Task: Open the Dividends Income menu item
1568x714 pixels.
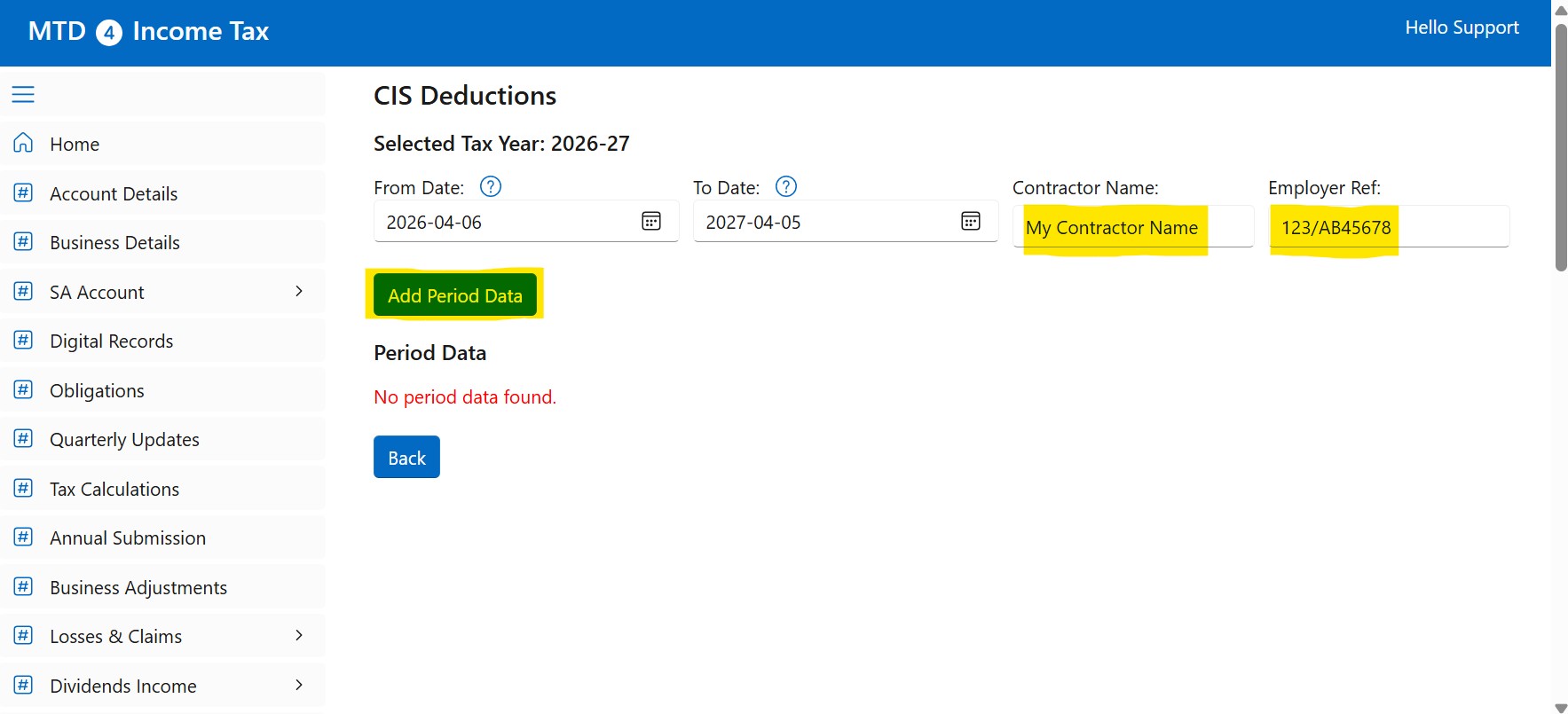Action: [x=162, y=686]
